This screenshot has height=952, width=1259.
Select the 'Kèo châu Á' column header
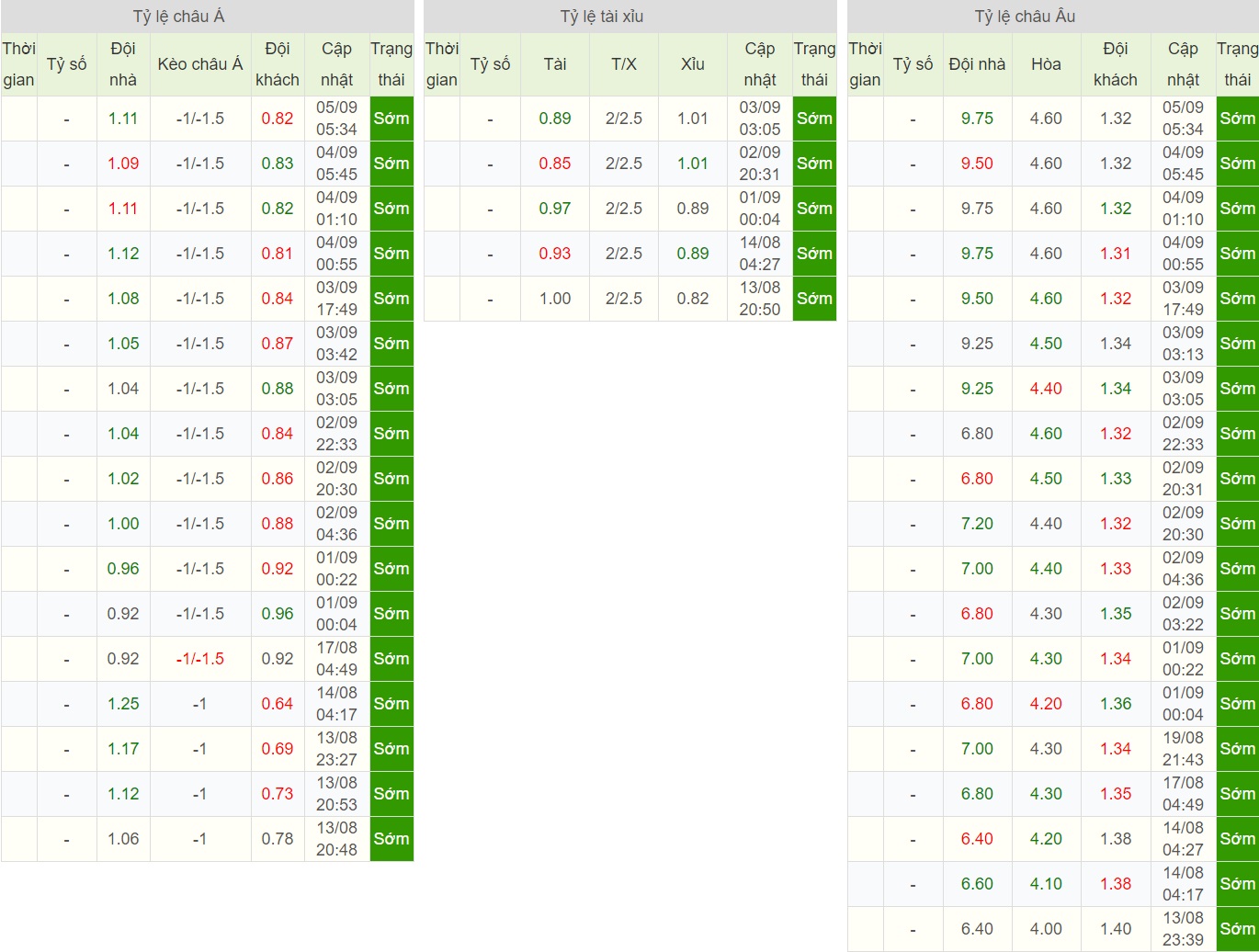[x=200, y=64]
